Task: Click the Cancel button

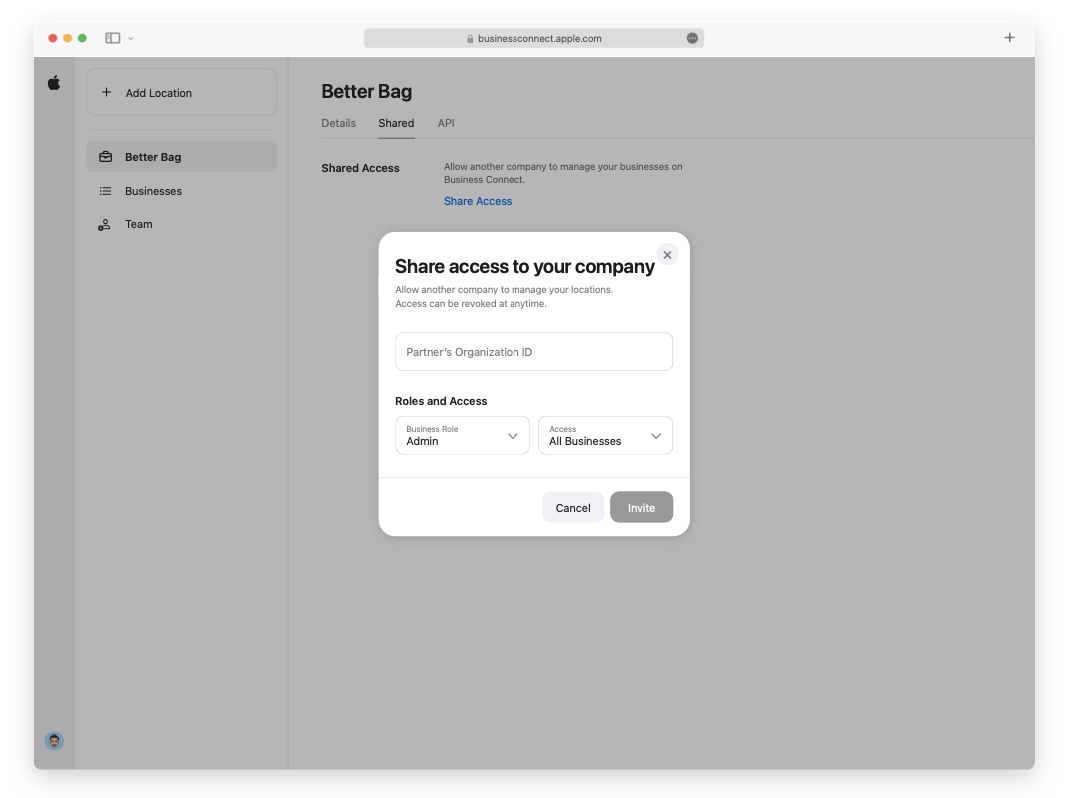Action: pyautogui.click(x=573, y=508)
